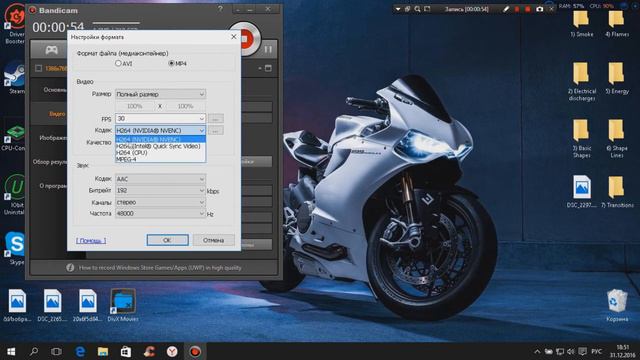Confirm format settings with OK button
This screenshot has width=640, height=360.
pos(168,240)
